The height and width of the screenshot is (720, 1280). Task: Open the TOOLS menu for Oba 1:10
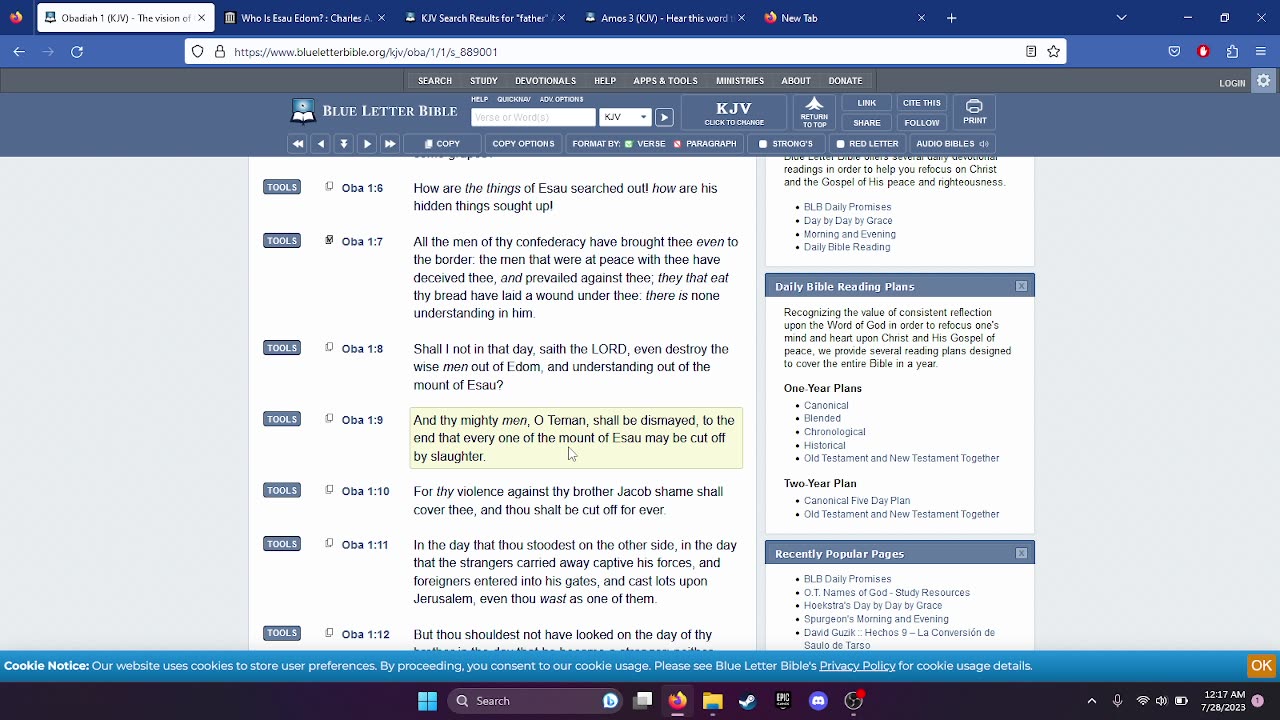(282, 490)
